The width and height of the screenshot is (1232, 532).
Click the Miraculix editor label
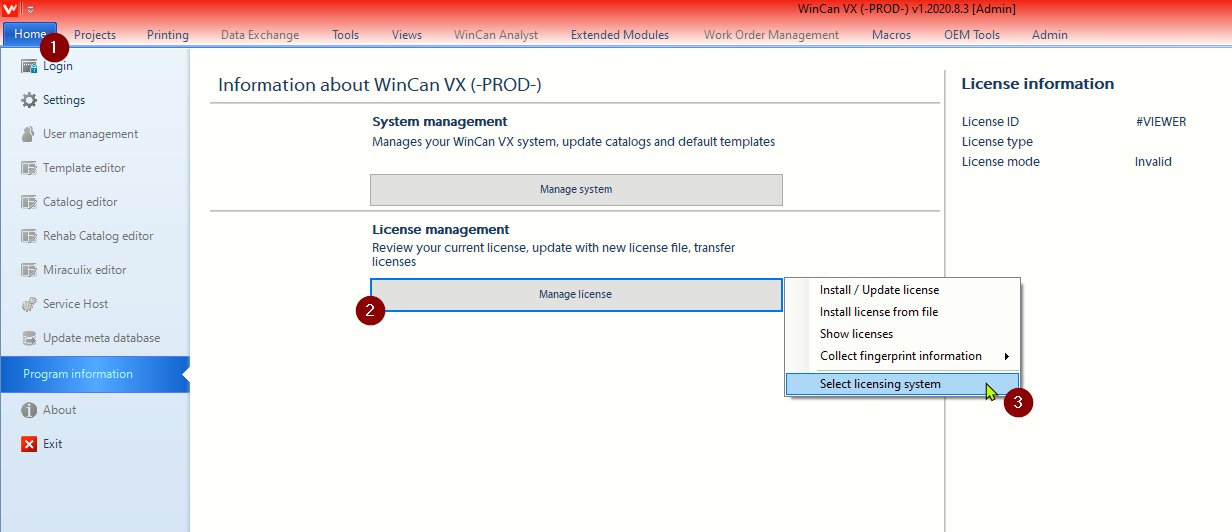click(x=85, y=270)
